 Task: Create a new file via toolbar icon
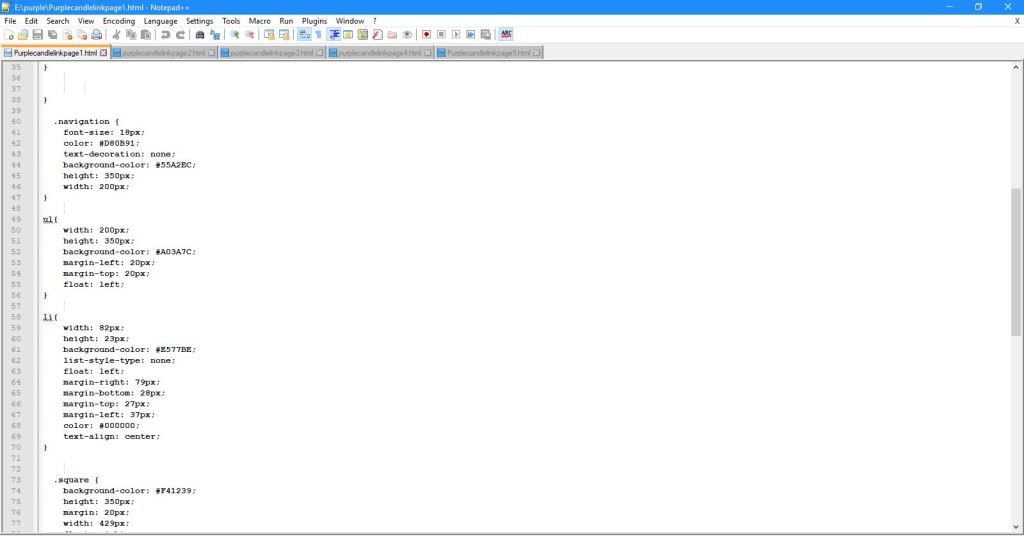pos(9,34)
